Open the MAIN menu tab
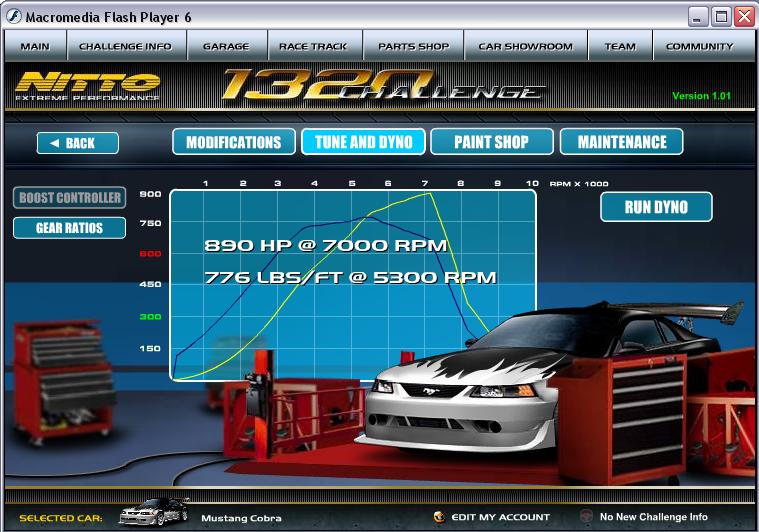This screenshot has width=759, height=532. click(35, 46)
